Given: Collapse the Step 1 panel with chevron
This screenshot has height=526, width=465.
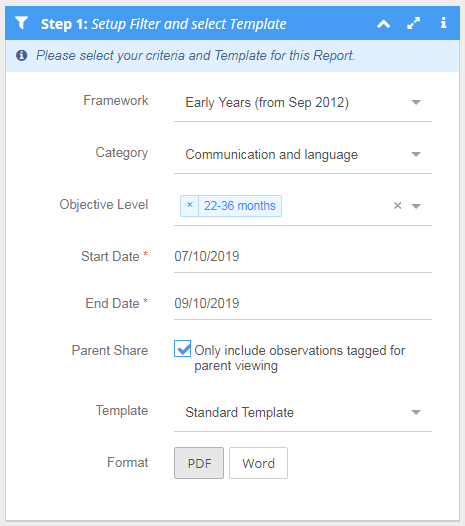Looking at the screenshot, I should coord(383,24).
